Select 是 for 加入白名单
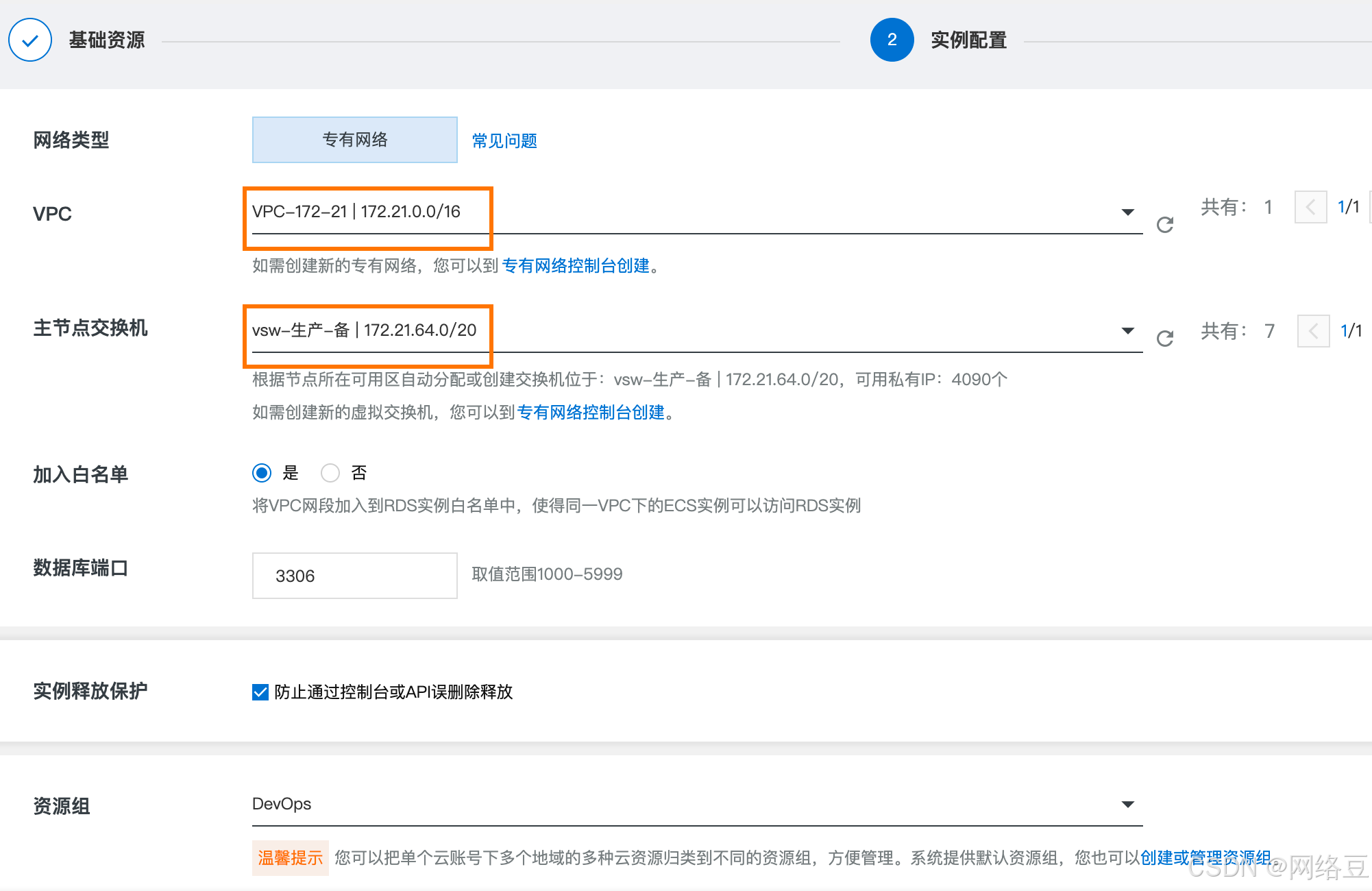The width and height of the screenshot is (1372, 891). coord(262,473)
